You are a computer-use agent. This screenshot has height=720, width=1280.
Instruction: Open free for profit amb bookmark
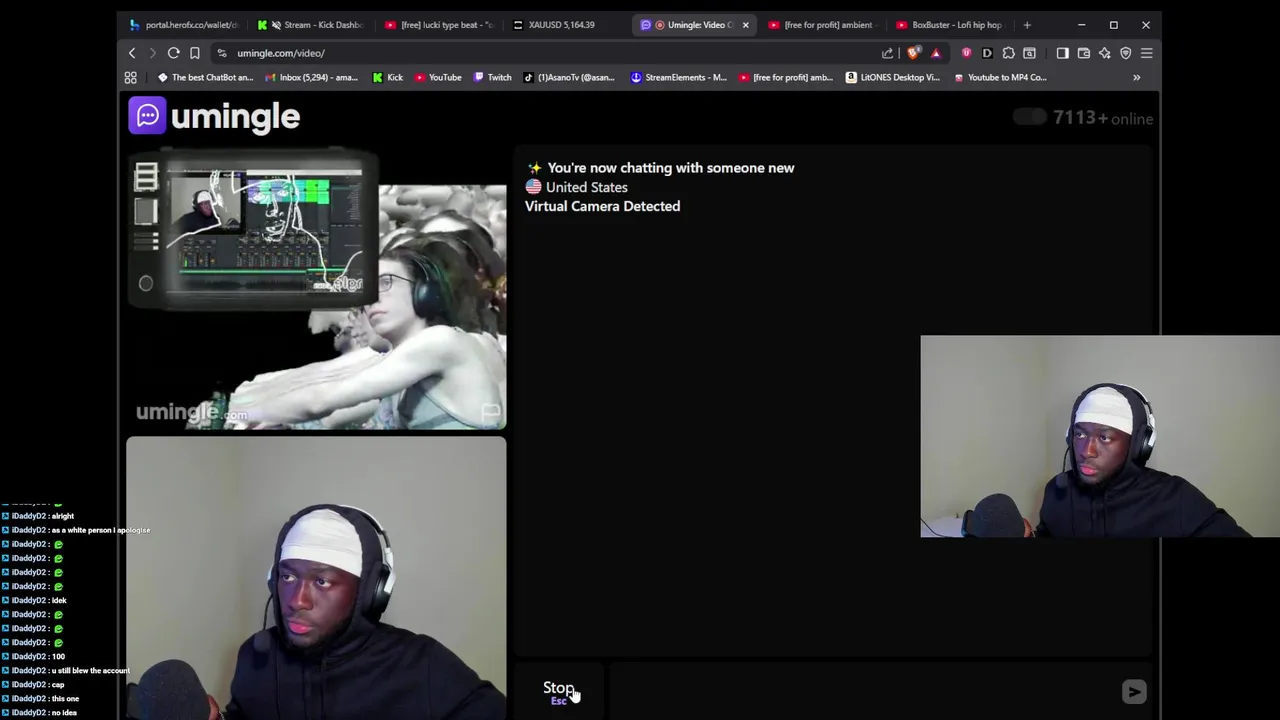coord(786,77)
